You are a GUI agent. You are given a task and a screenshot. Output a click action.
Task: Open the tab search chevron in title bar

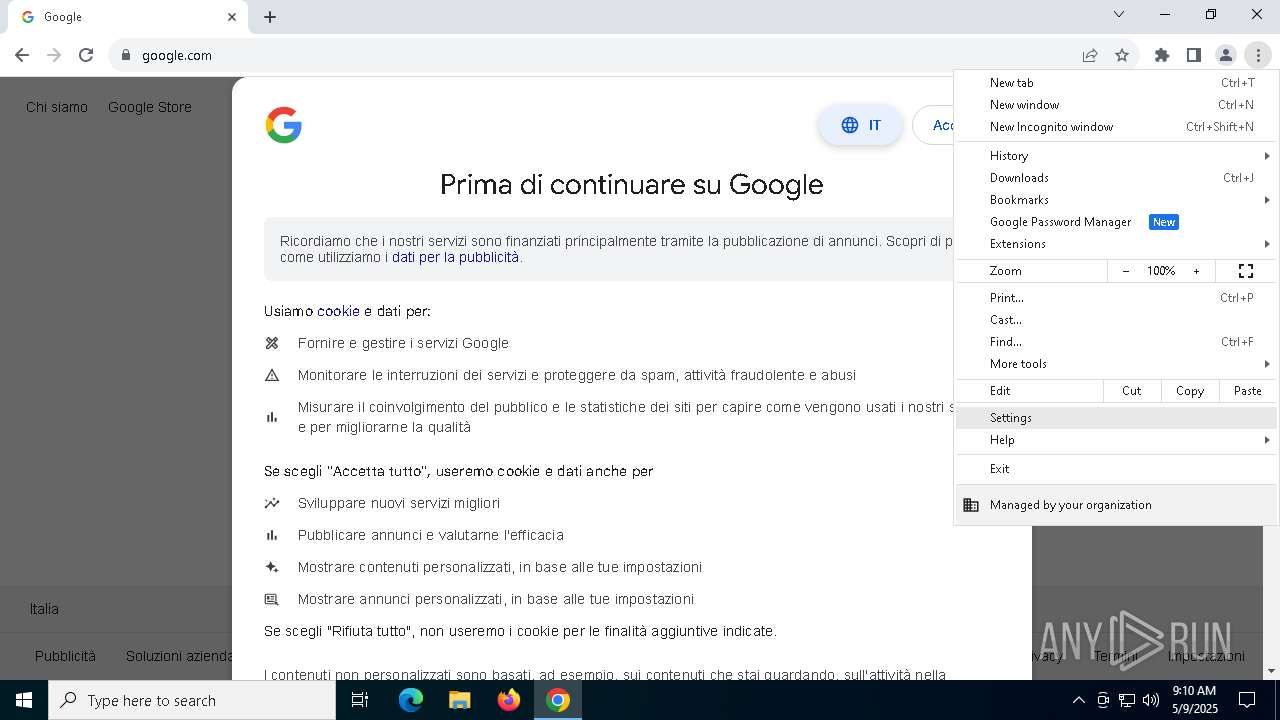coord(1119,14)
